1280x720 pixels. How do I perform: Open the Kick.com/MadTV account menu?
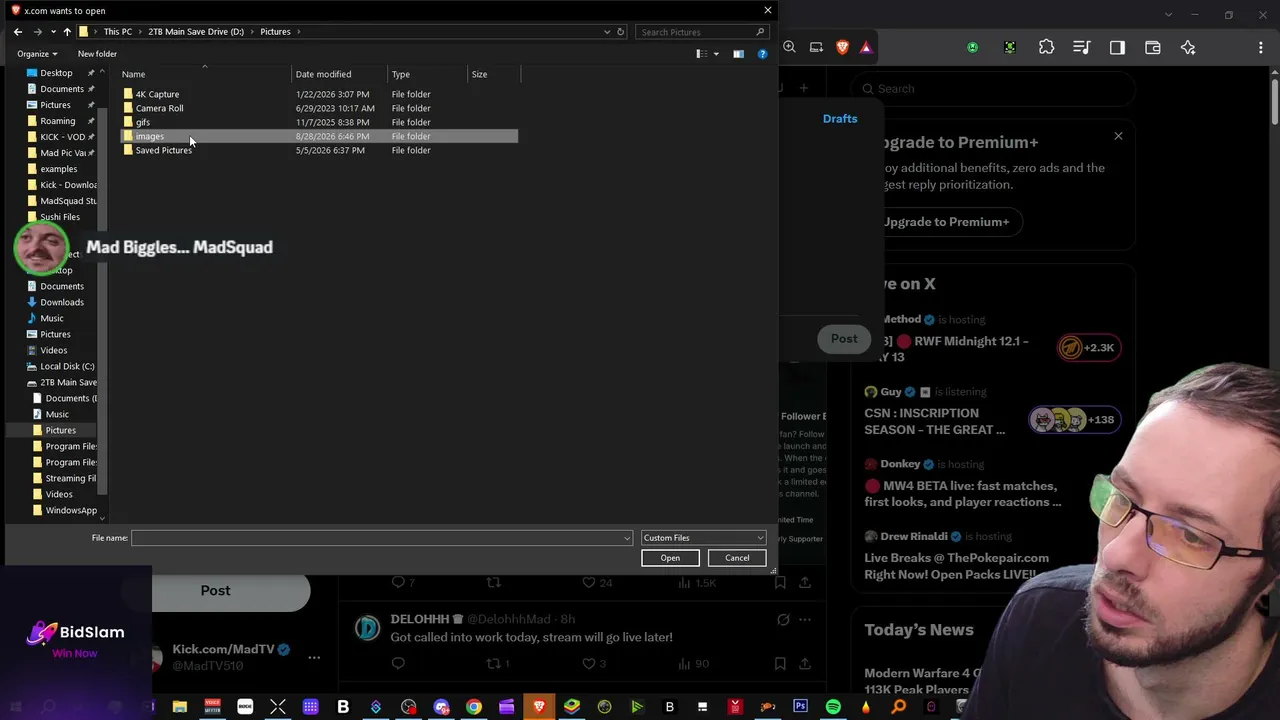point(314,657)
